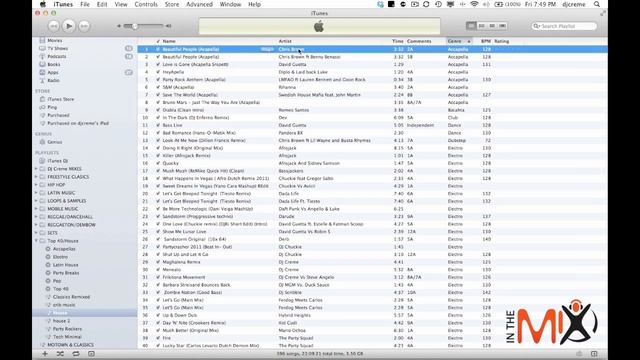Open Ping in sidebar
This screenshot has width=640, height=360.
click(x=52, y=107)
